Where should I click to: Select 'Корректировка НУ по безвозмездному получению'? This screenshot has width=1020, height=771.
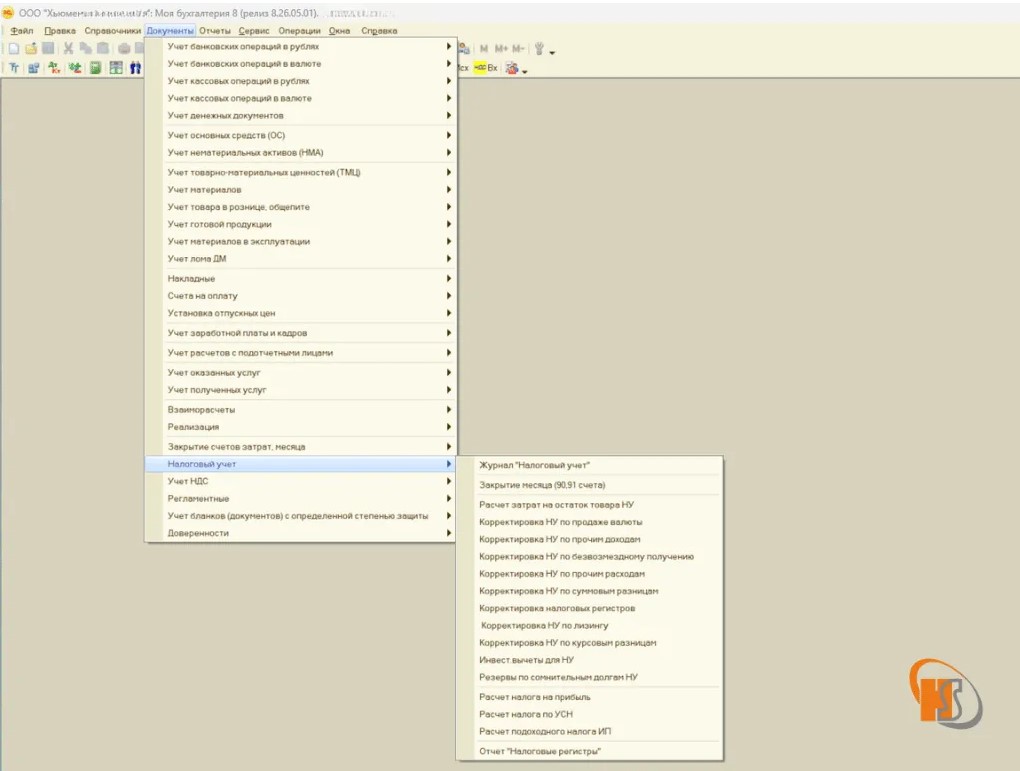coord(589,556)
